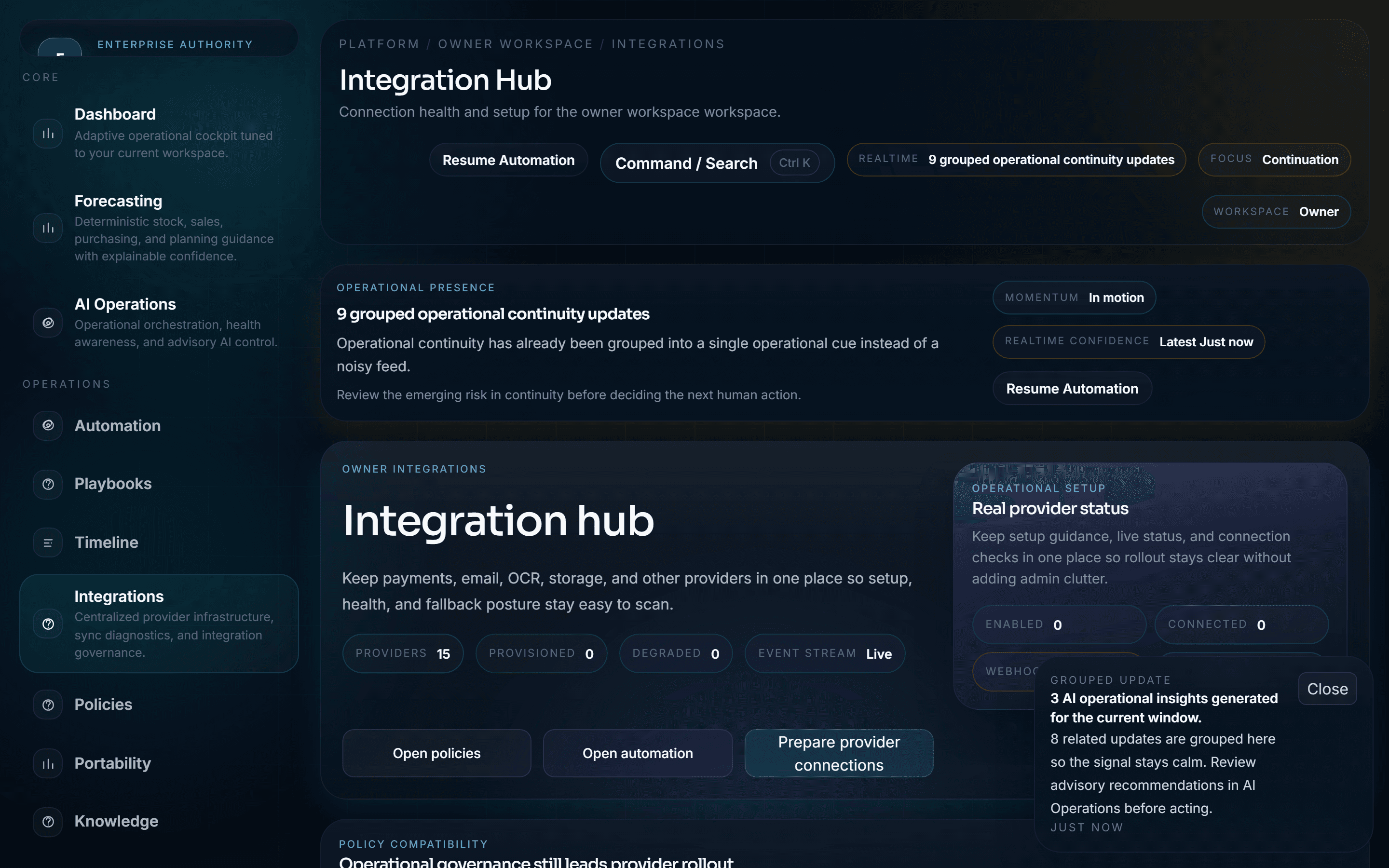Go to Portability in the sidebar
Image resolution: width=1389 pixels, height=868 pixels.
tap(159, 763)
